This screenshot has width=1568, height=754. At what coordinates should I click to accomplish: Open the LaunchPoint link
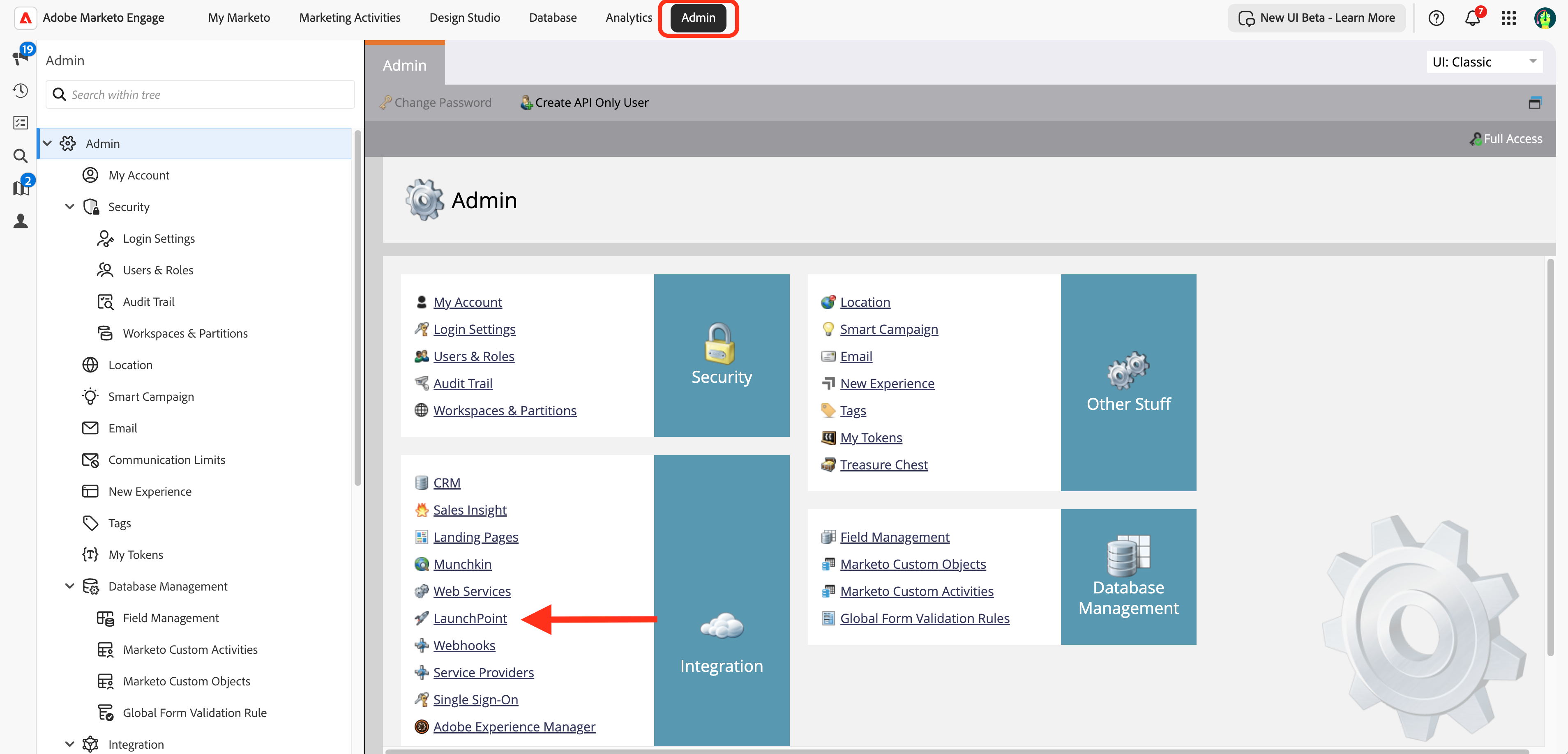point(470,618)
